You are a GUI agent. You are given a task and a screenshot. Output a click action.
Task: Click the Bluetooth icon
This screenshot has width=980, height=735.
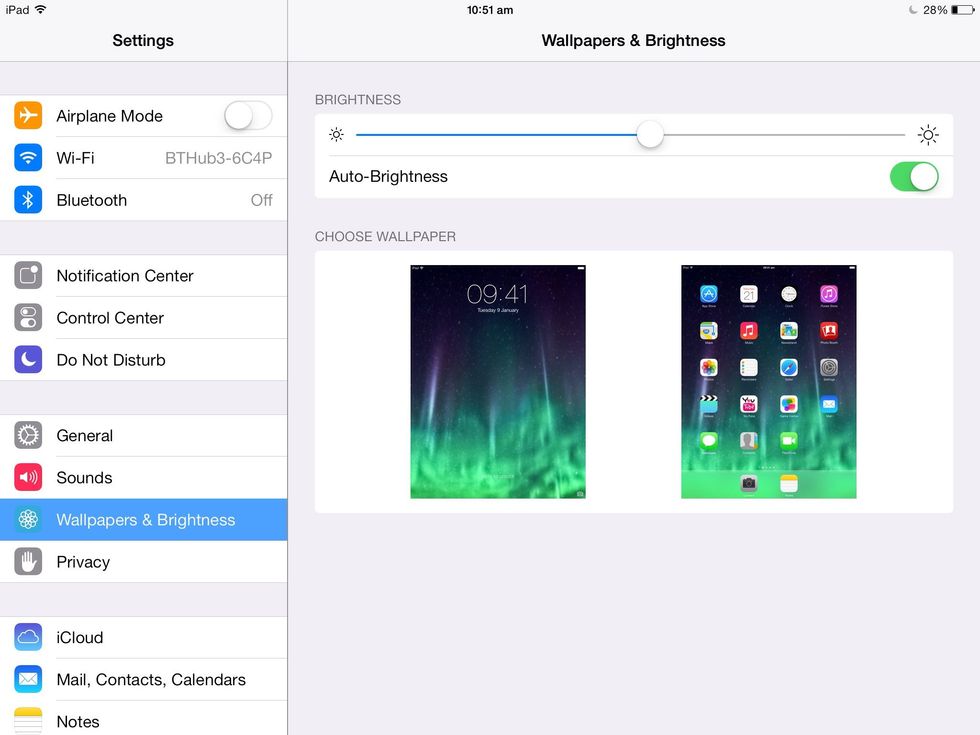pos(27,200)
